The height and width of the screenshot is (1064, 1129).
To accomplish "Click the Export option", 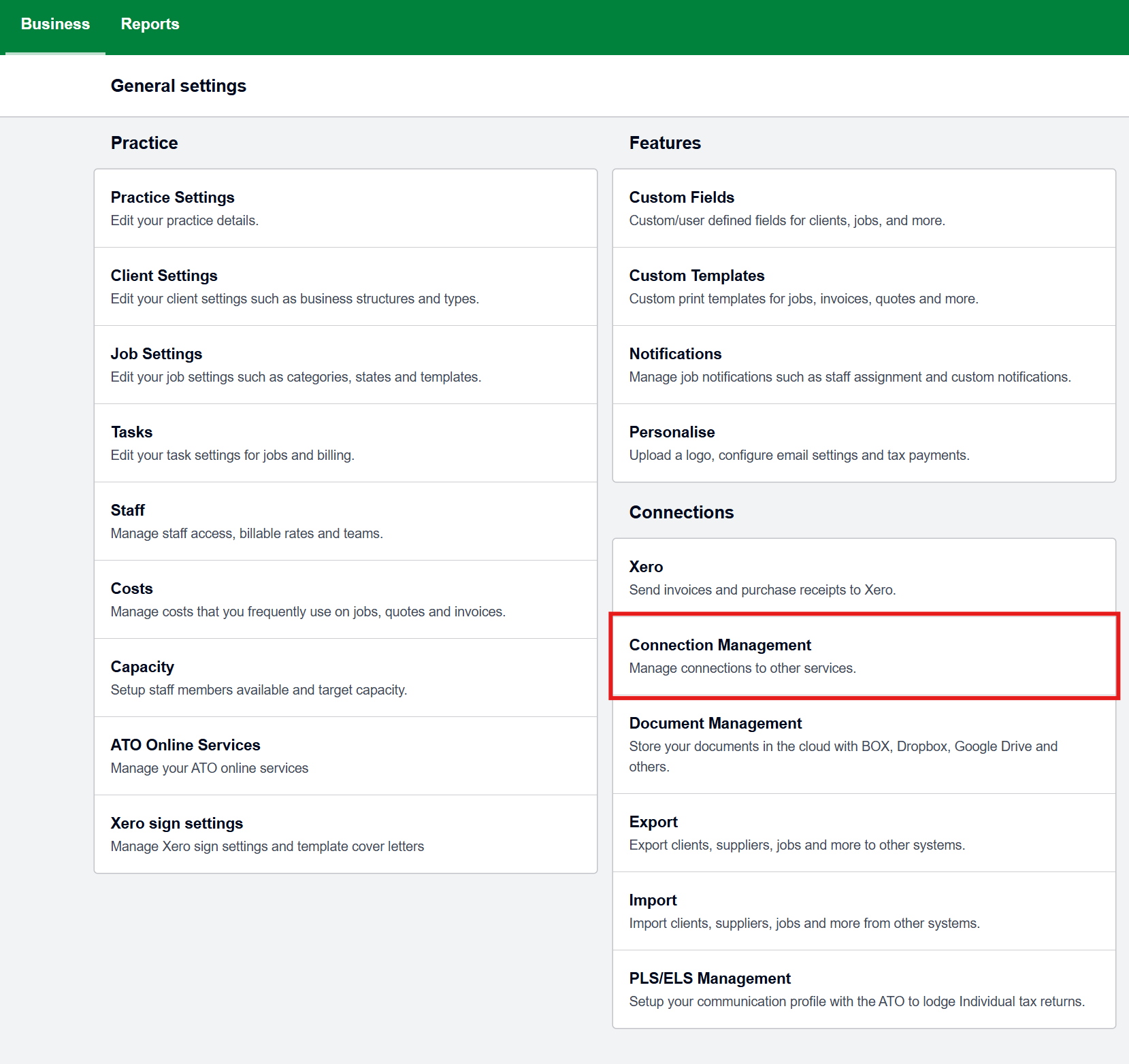I will coord(653,822).
